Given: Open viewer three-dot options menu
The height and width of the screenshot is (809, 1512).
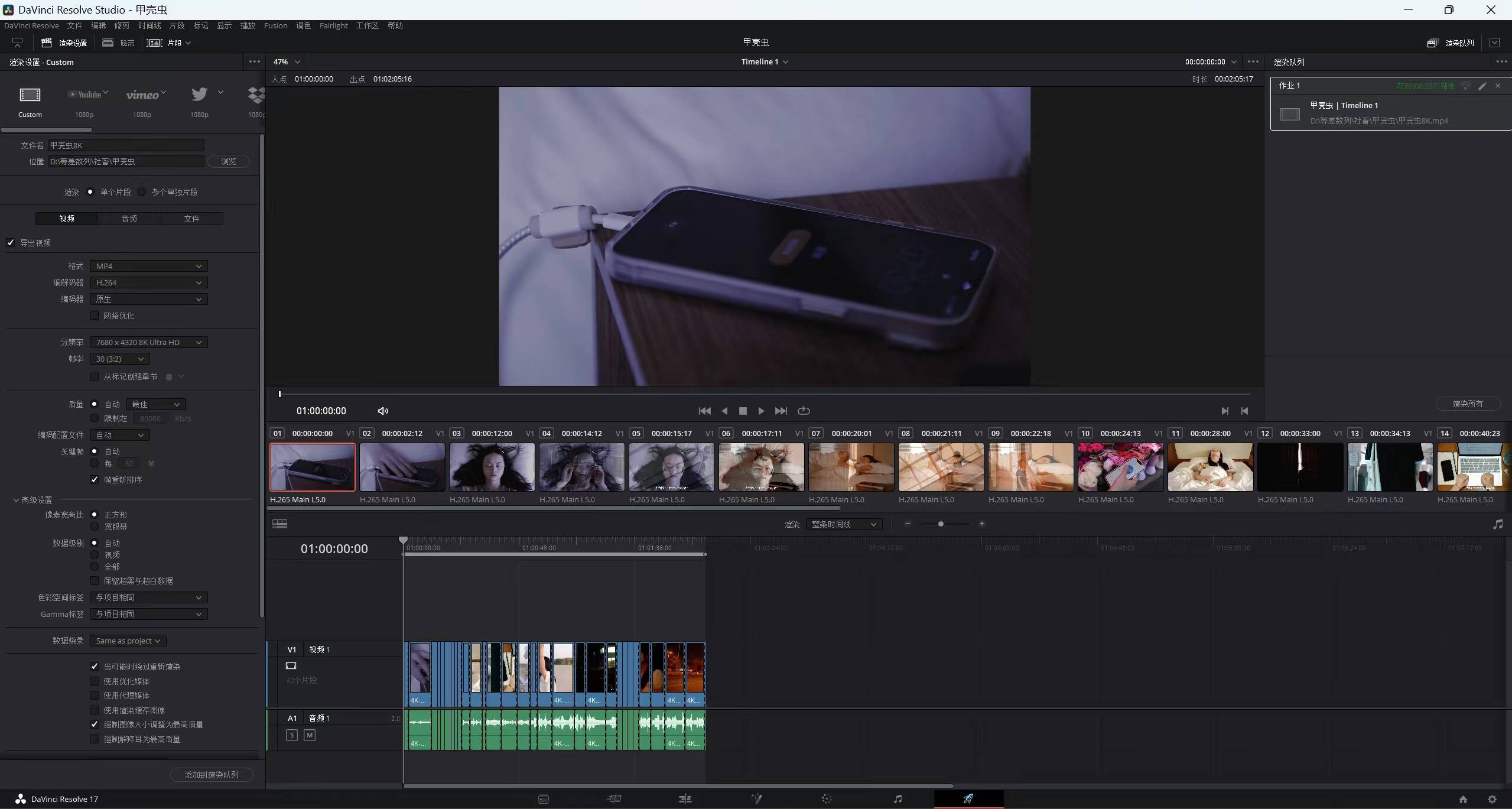Looking at the screenshot, I should 1253,61.
